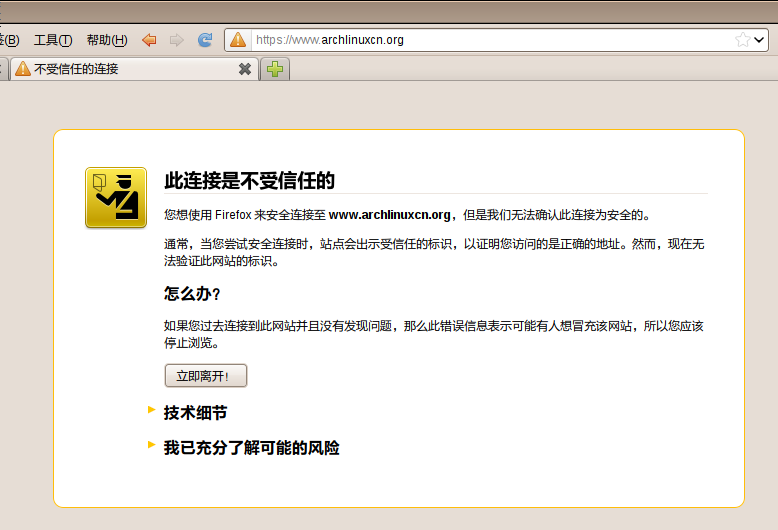
Task: Select the 不受信任的连接 tab
Action: tap(134, 69)
